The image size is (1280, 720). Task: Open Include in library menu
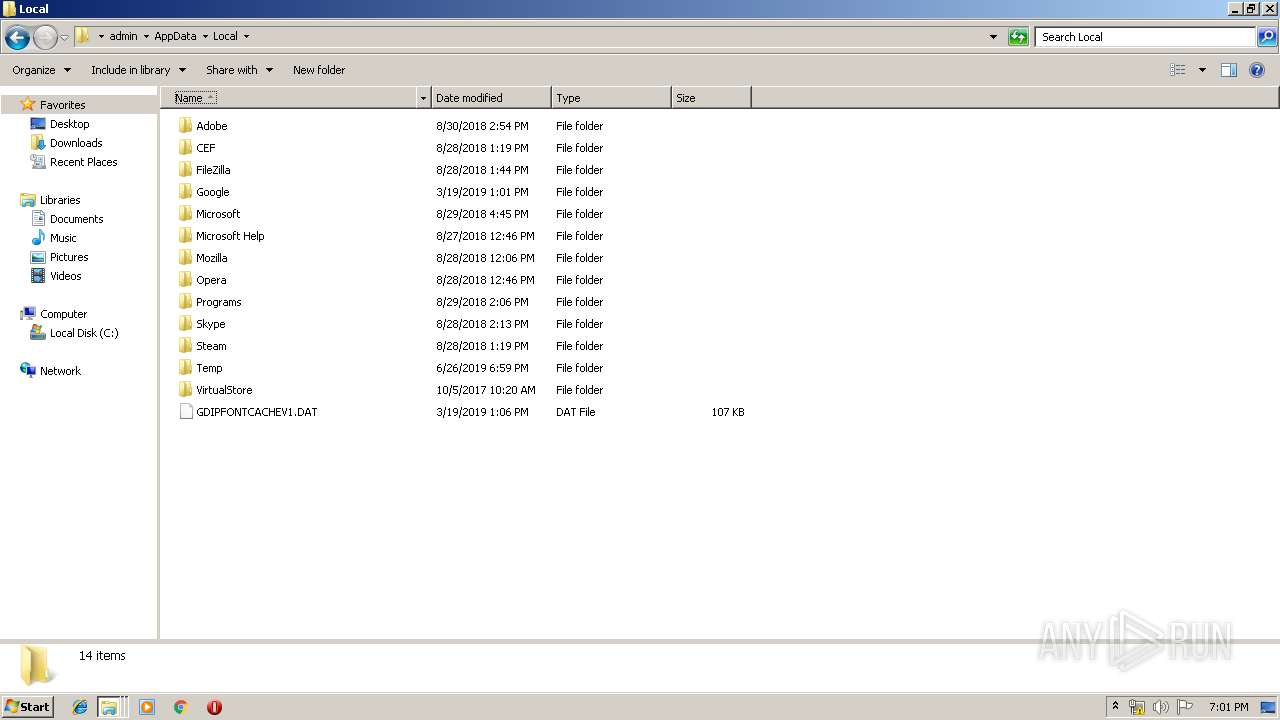(138, 70)
